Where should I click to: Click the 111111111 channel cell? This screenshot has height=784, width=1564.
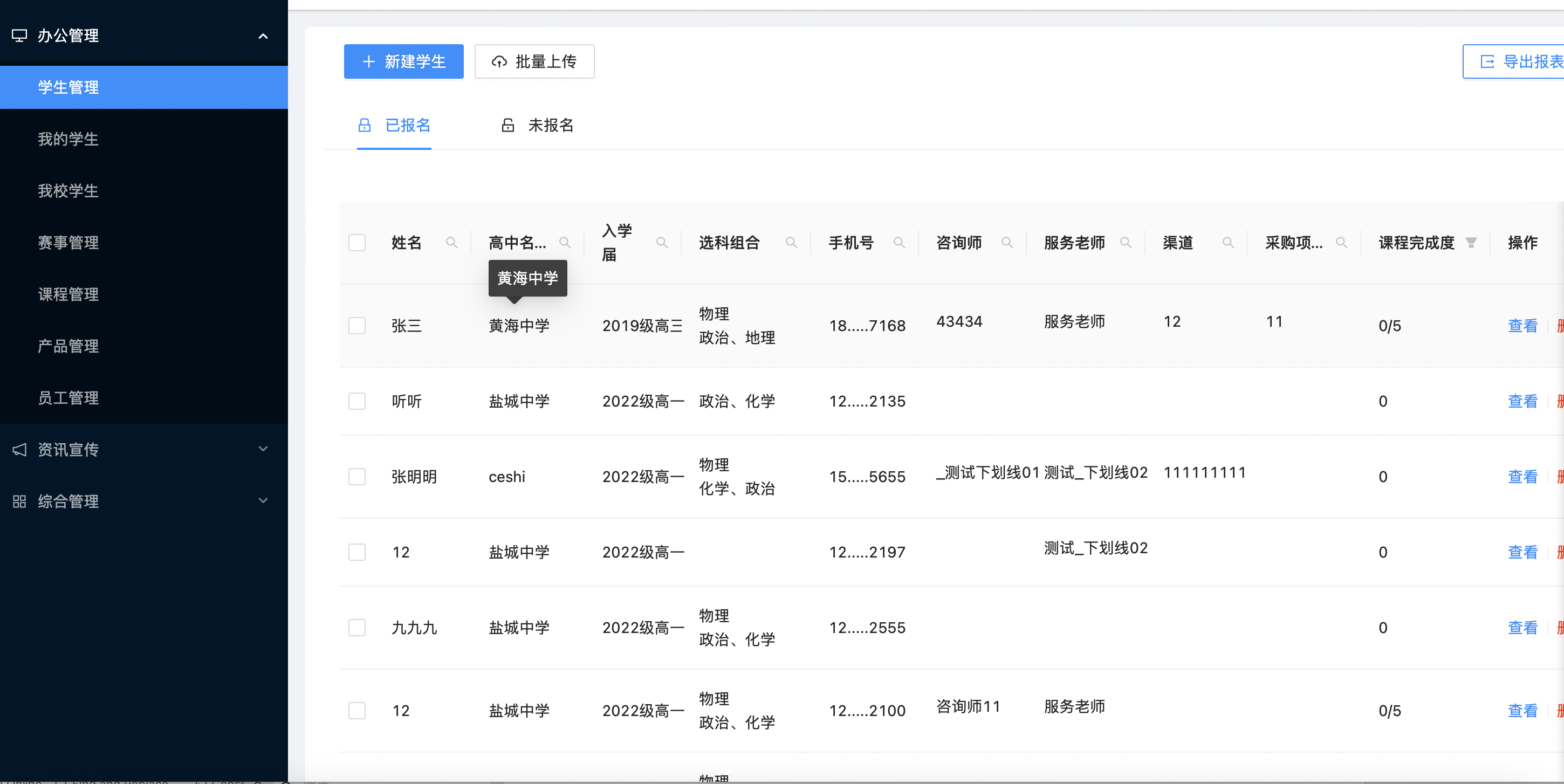click(x=1205, y=473)
